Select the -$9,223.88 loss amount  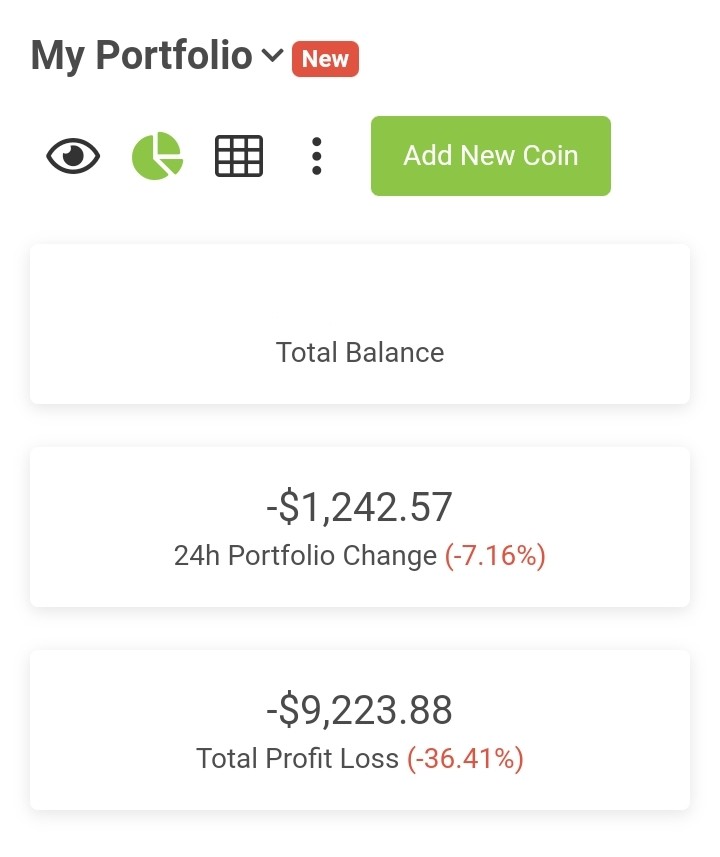coord(359,711)
